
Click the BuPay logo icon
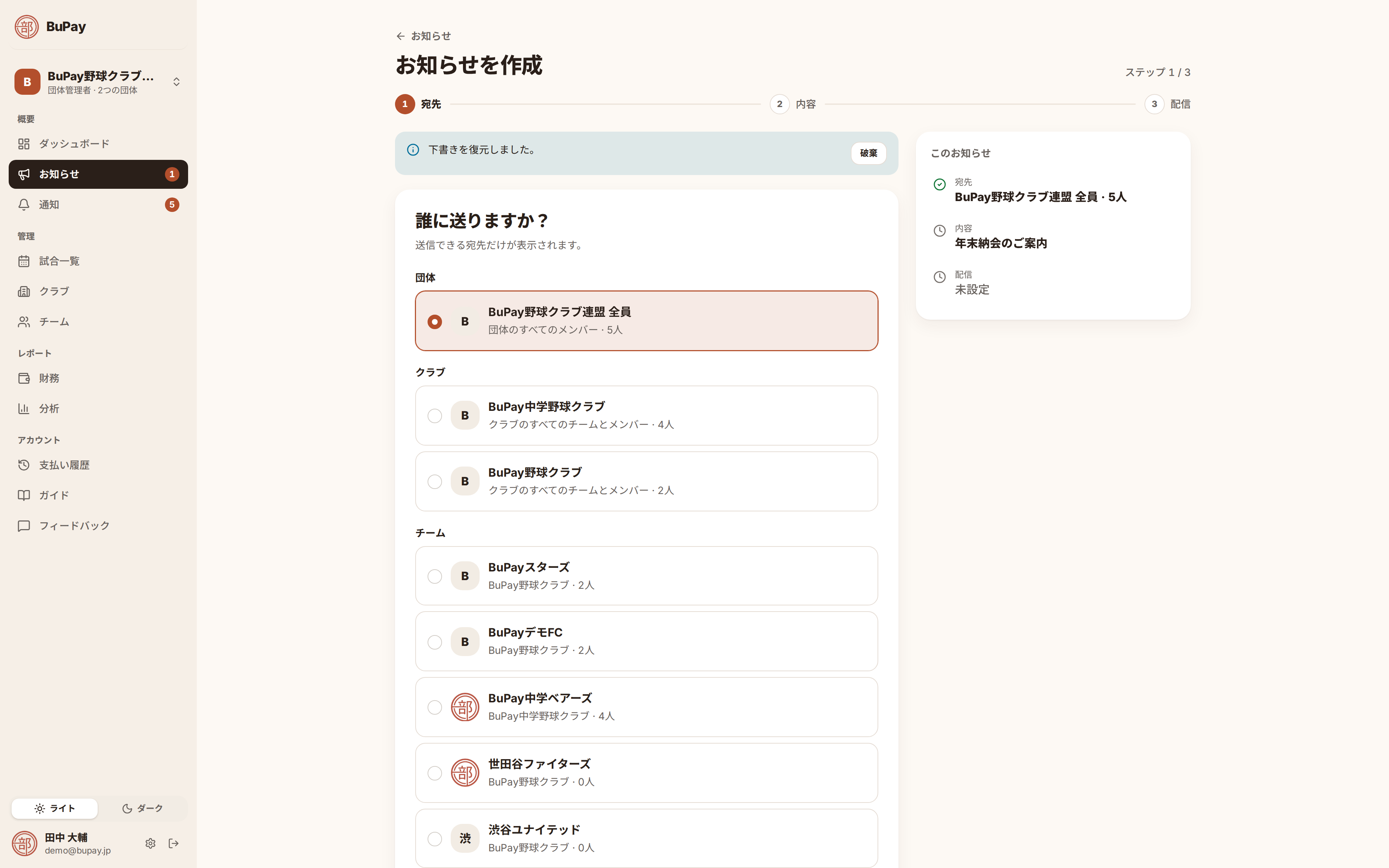(26, 26)
